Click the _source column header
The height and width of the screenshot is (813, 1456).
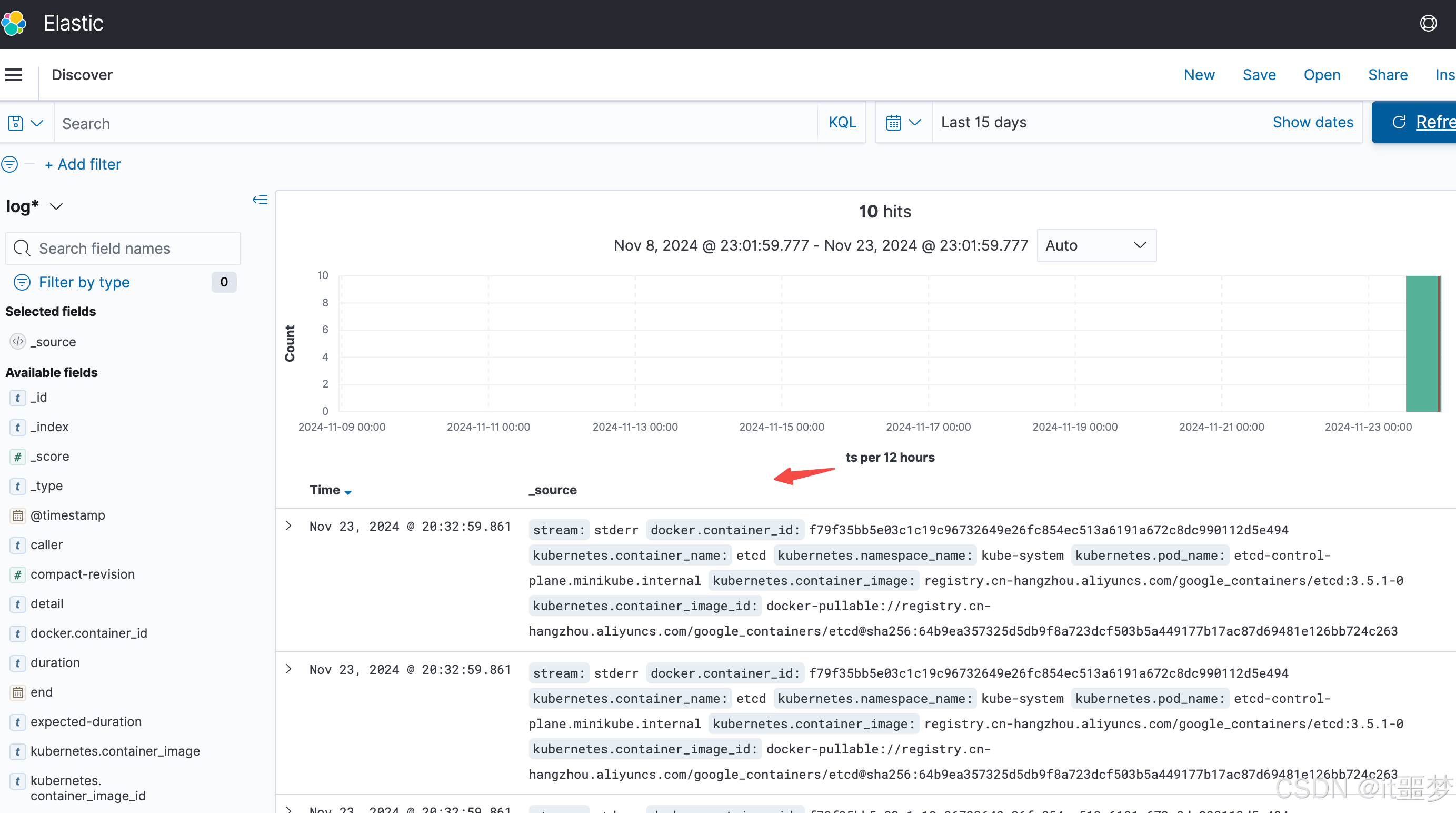[552, 490]
